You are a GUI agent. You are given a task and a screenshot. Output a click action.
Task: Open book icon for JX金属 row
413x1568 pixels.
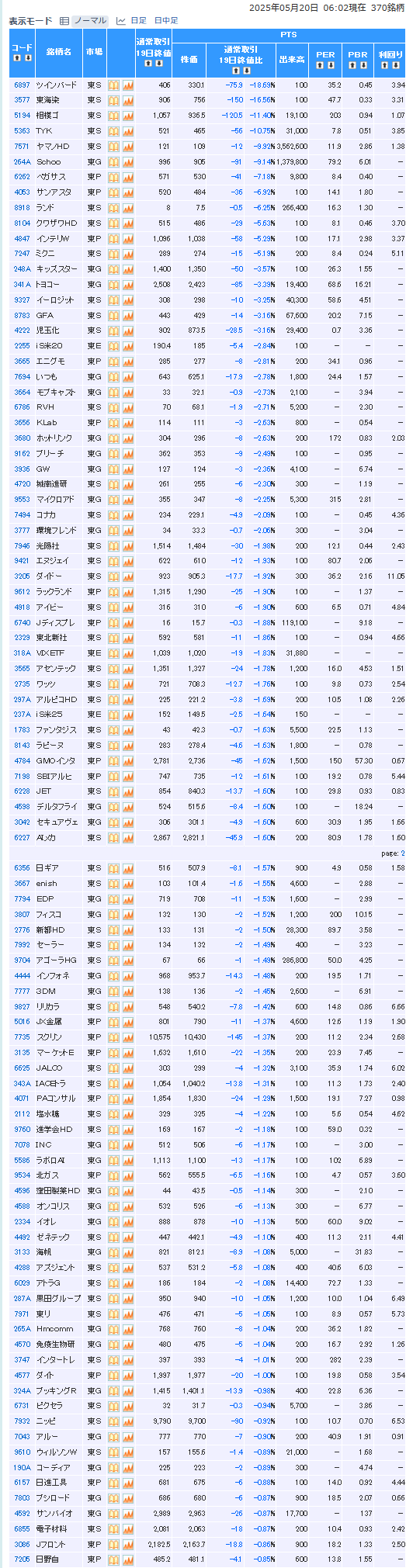click(113, 1022)
